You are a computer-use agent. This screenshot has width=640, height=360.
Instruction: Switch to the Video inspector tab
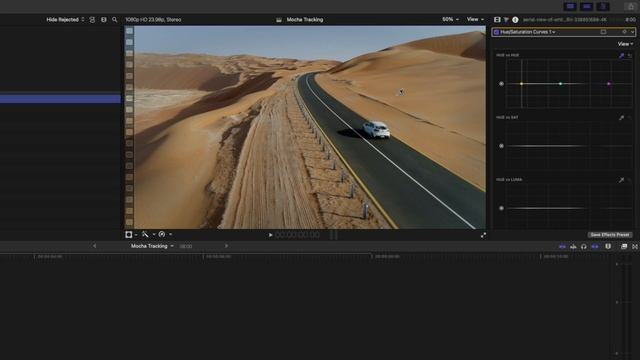497,20
